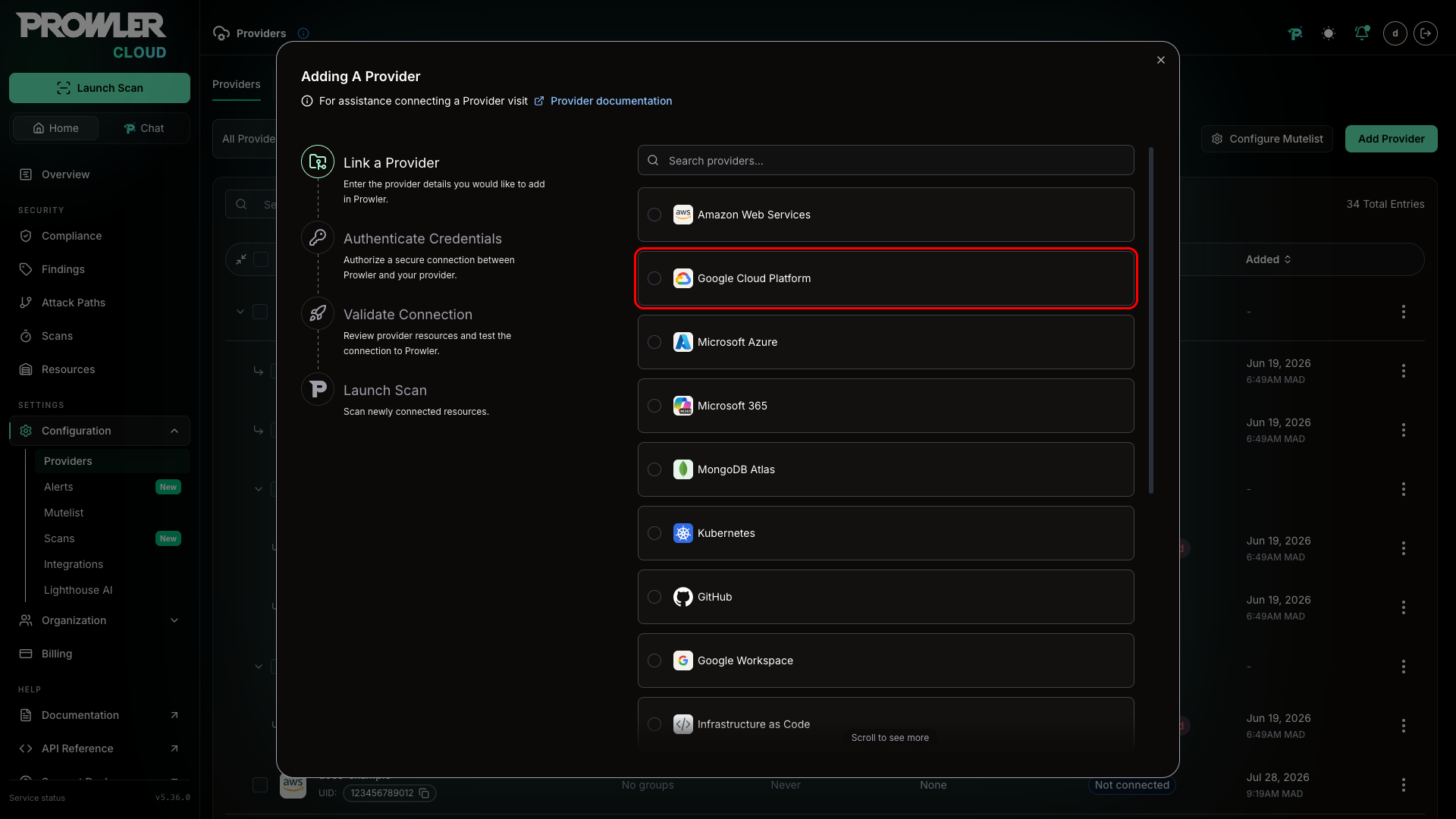
Task: Open API Reference external link
Action: (x=99, y=748)
